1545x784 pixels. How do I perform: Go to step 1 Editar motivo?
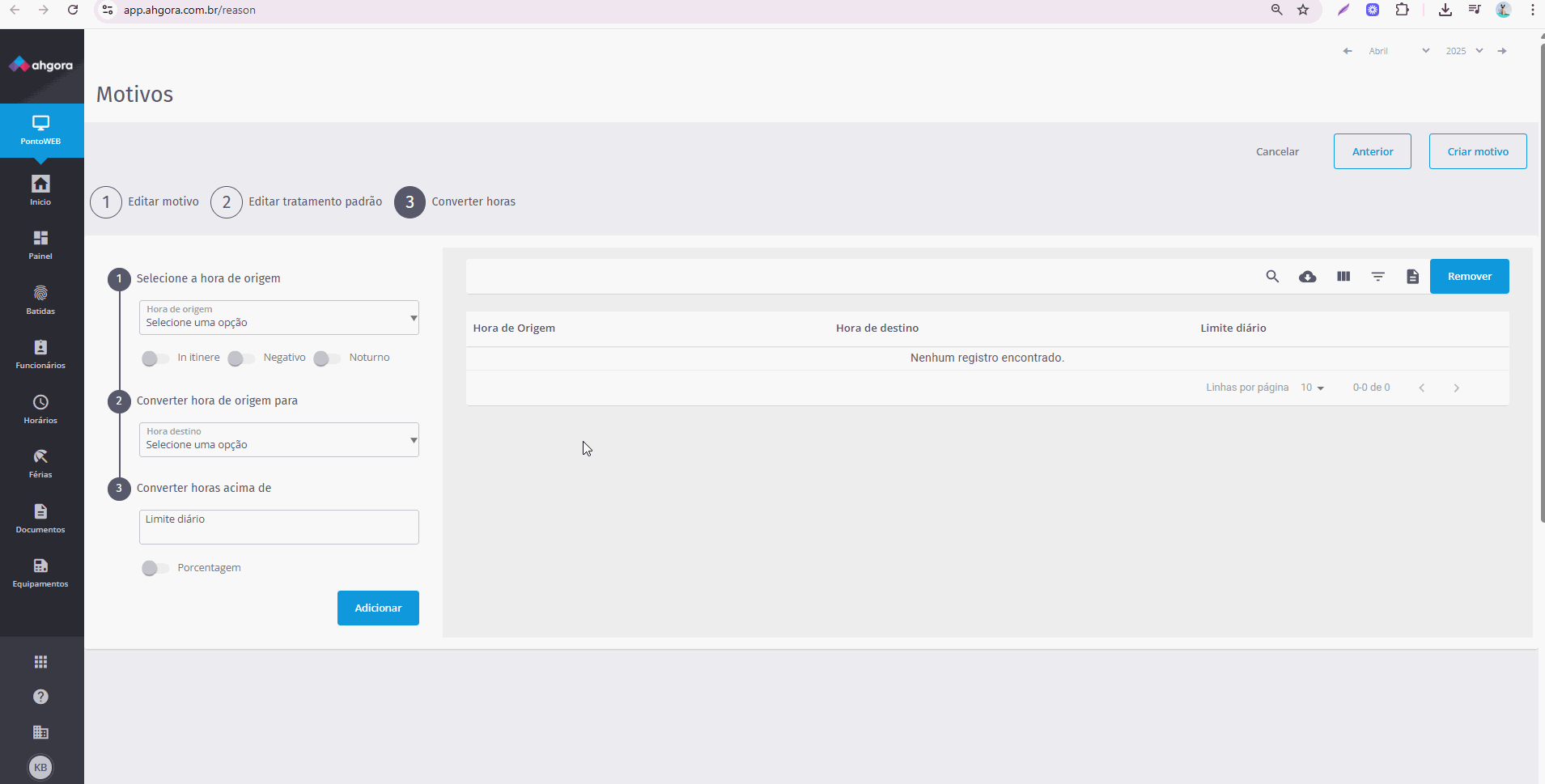(145, 202)
